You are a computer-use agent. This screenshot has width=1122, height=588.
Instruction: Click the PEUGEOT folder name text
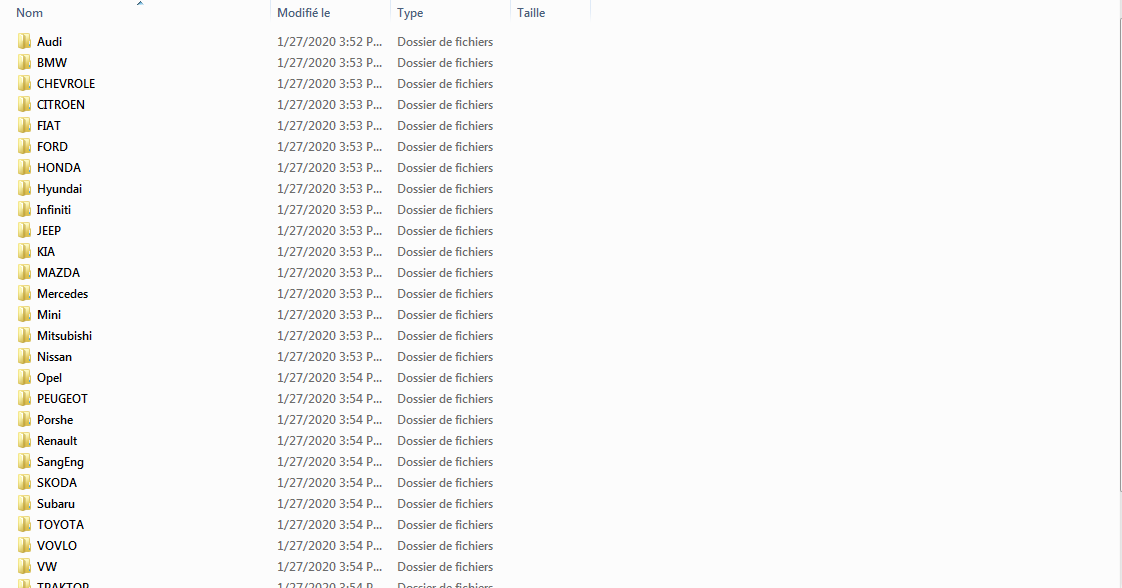62,398
